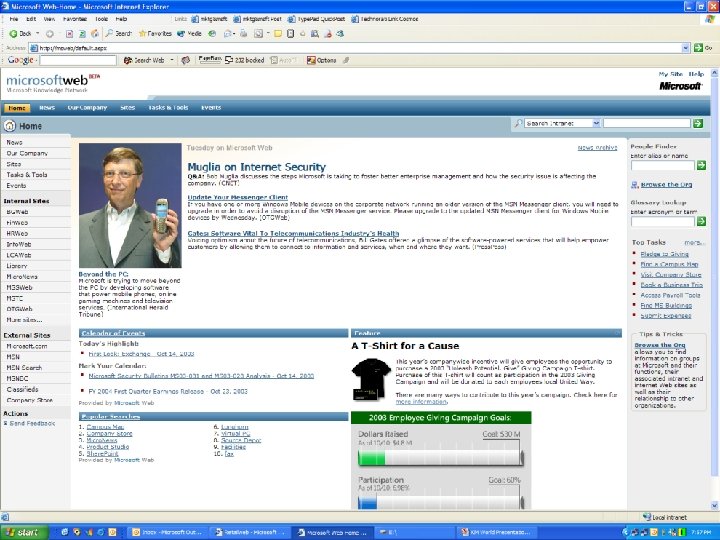Screen dimensions: 720x540
Task: Open the Help menu
Action: (121, 19)
